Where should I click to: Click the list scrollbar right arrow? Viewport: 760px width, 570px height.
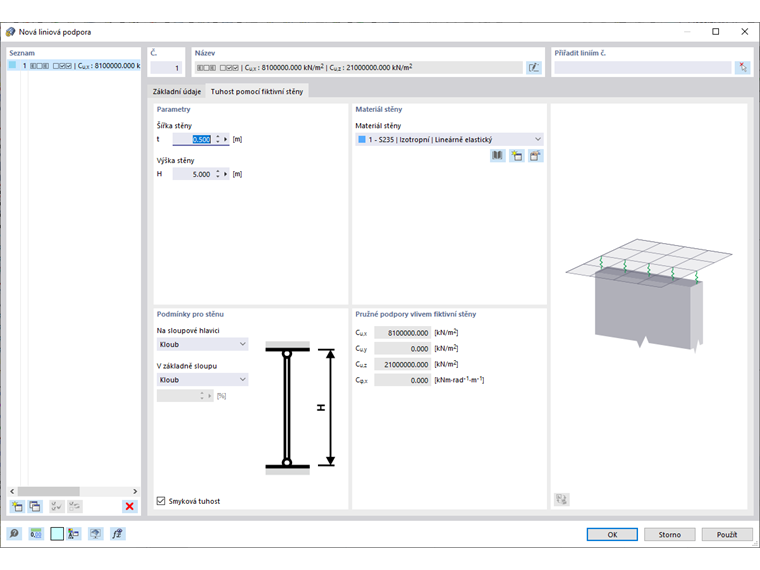coord(135,491)
